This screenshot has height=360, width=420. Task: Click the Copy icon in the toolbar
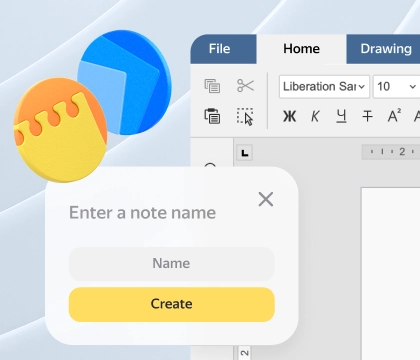212,86
